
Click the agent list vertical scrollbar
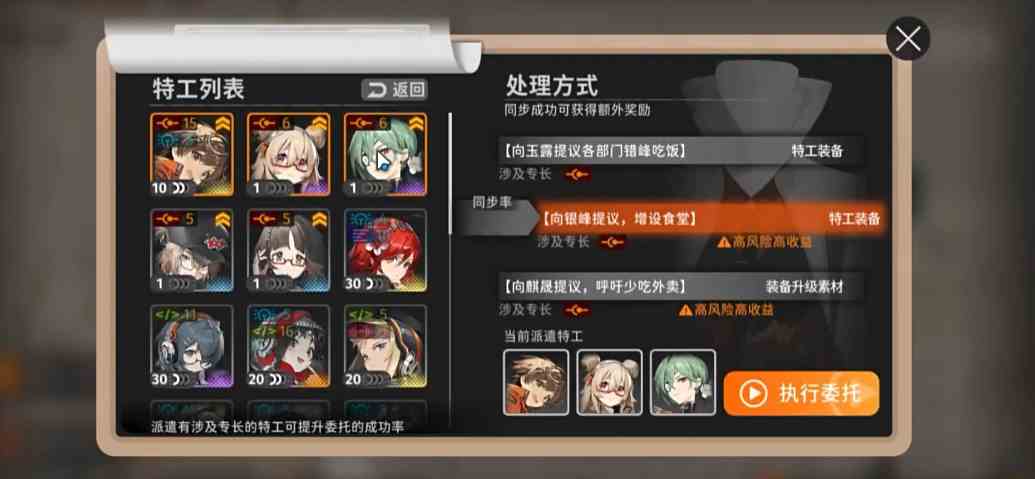coord(451,173)
